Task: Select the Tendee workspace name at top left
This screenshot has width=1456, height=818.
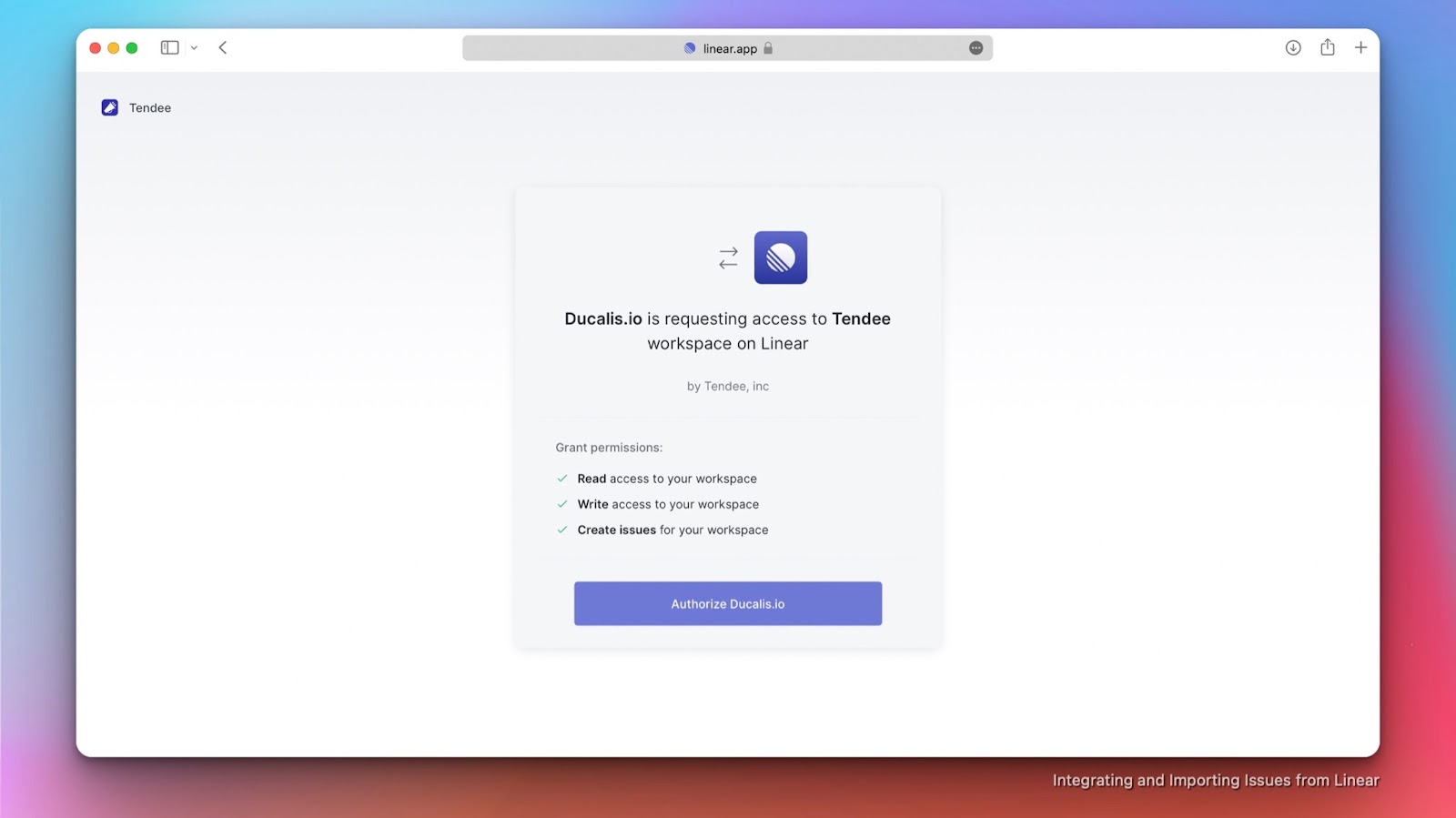Action: coord(150,107)
